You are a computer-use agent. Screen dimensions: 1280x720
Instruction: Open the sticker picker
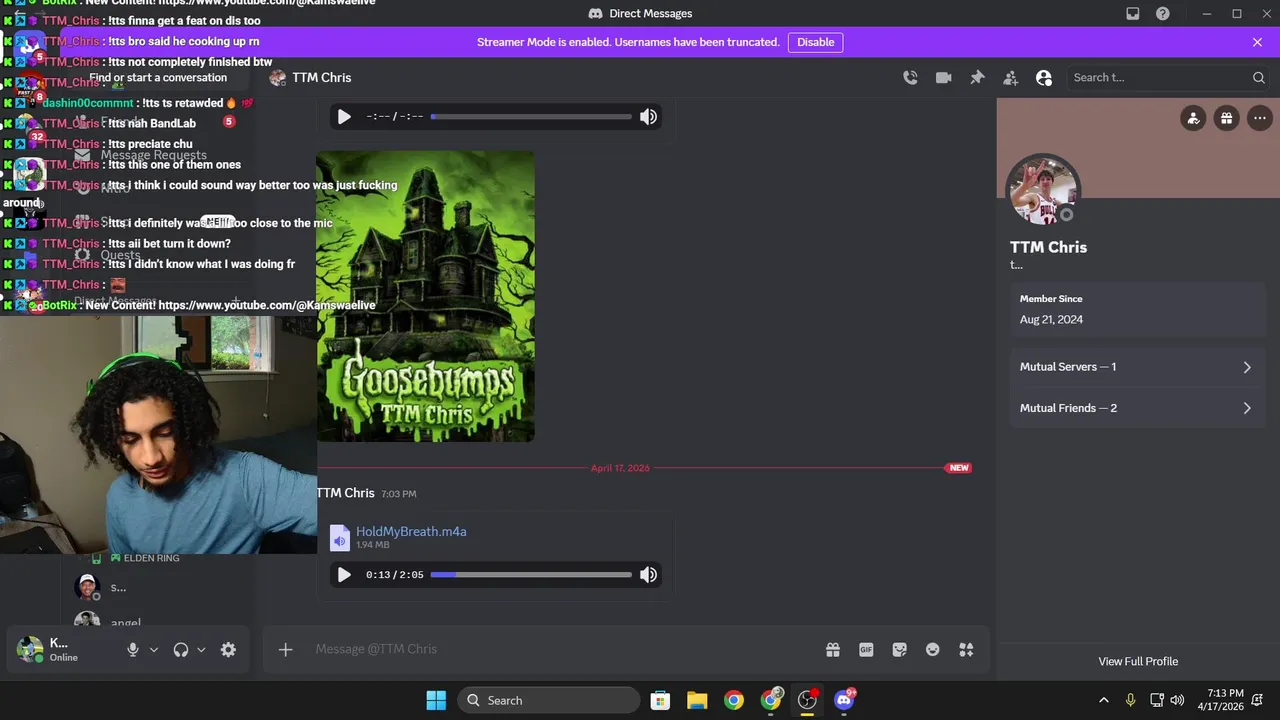coord(900,650)
